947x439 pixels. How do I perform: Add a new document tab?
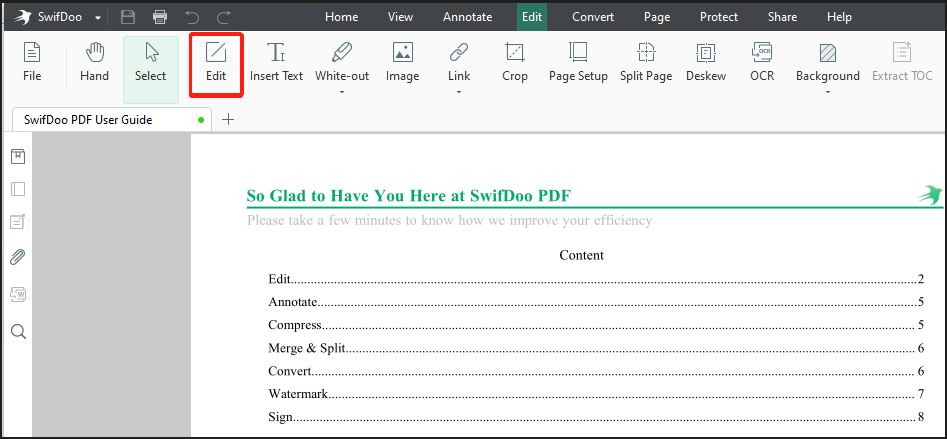pyautogui.click(x=228, y=120)
